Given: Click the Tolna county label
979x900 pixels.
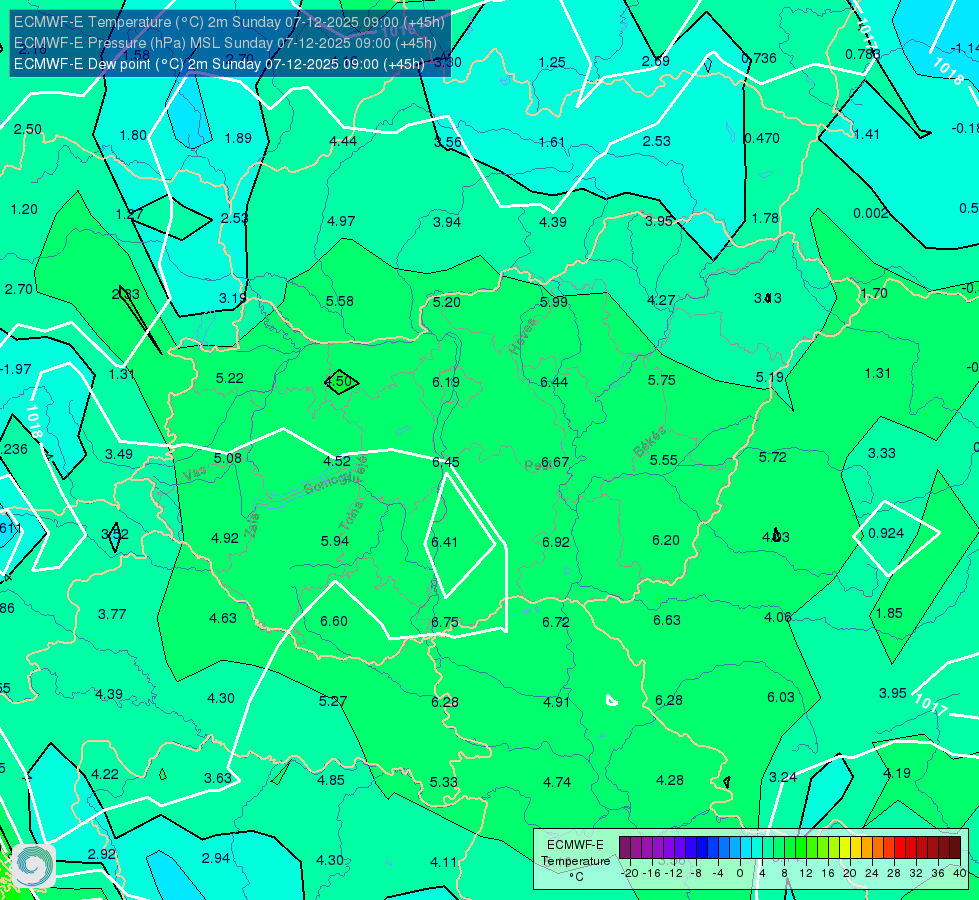Looking at the screenshot, I should [351, 516].
